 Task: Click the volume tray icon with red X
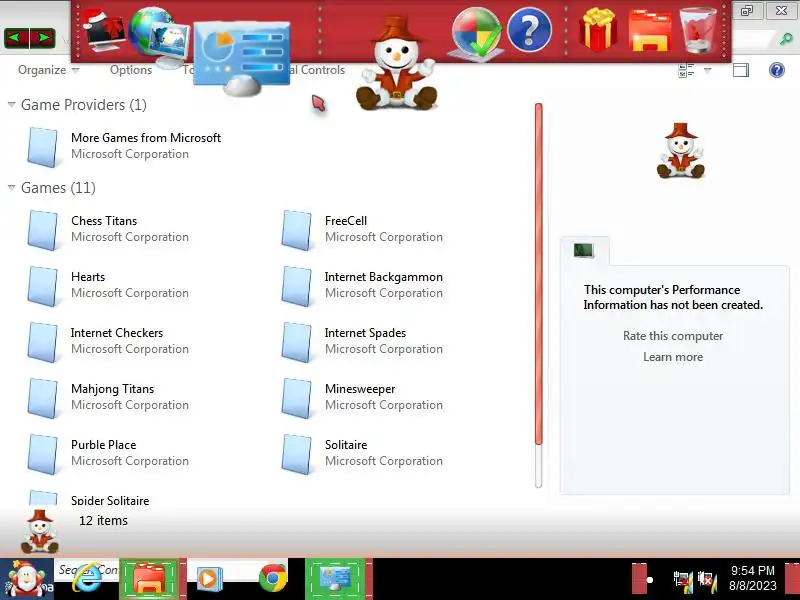708,580
